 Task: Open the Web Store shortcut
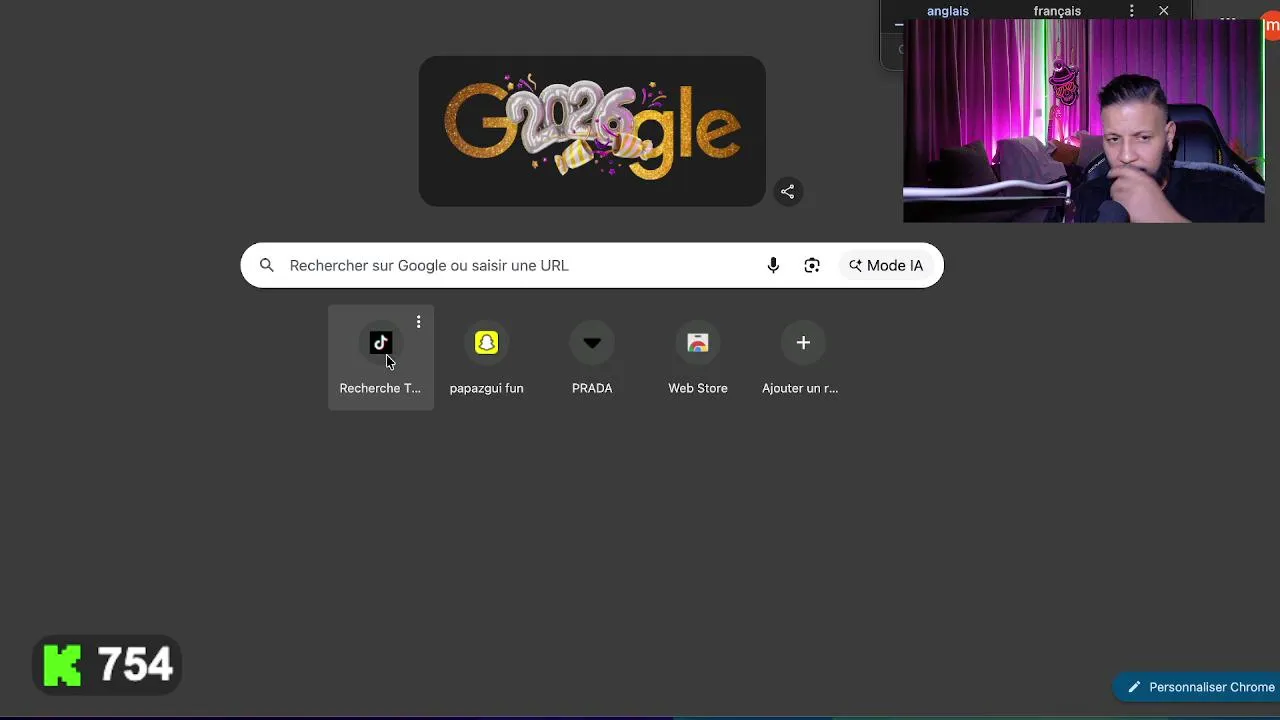(698, 358)
